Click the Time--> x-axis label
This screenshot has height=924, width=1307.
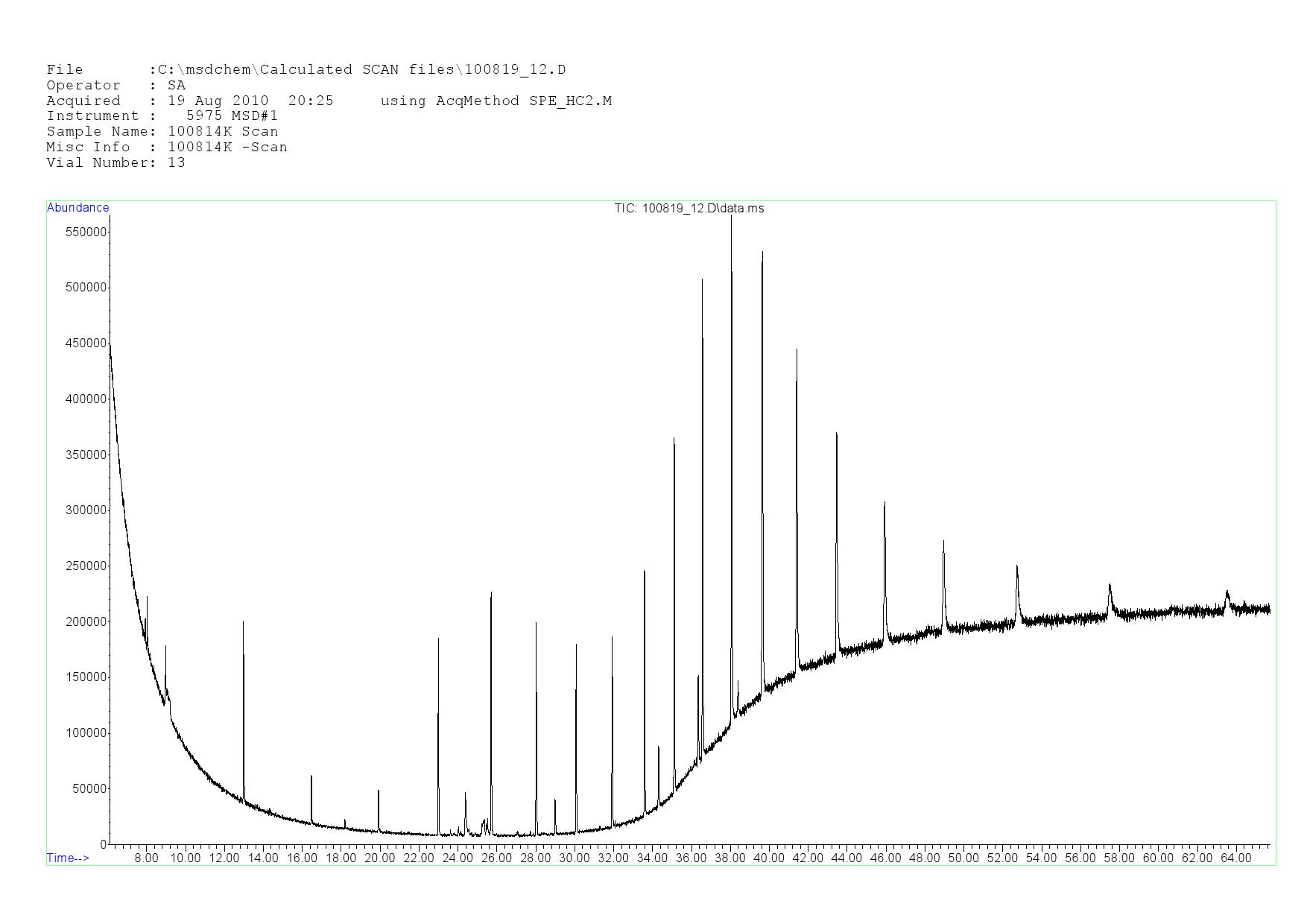pos(68,858)
